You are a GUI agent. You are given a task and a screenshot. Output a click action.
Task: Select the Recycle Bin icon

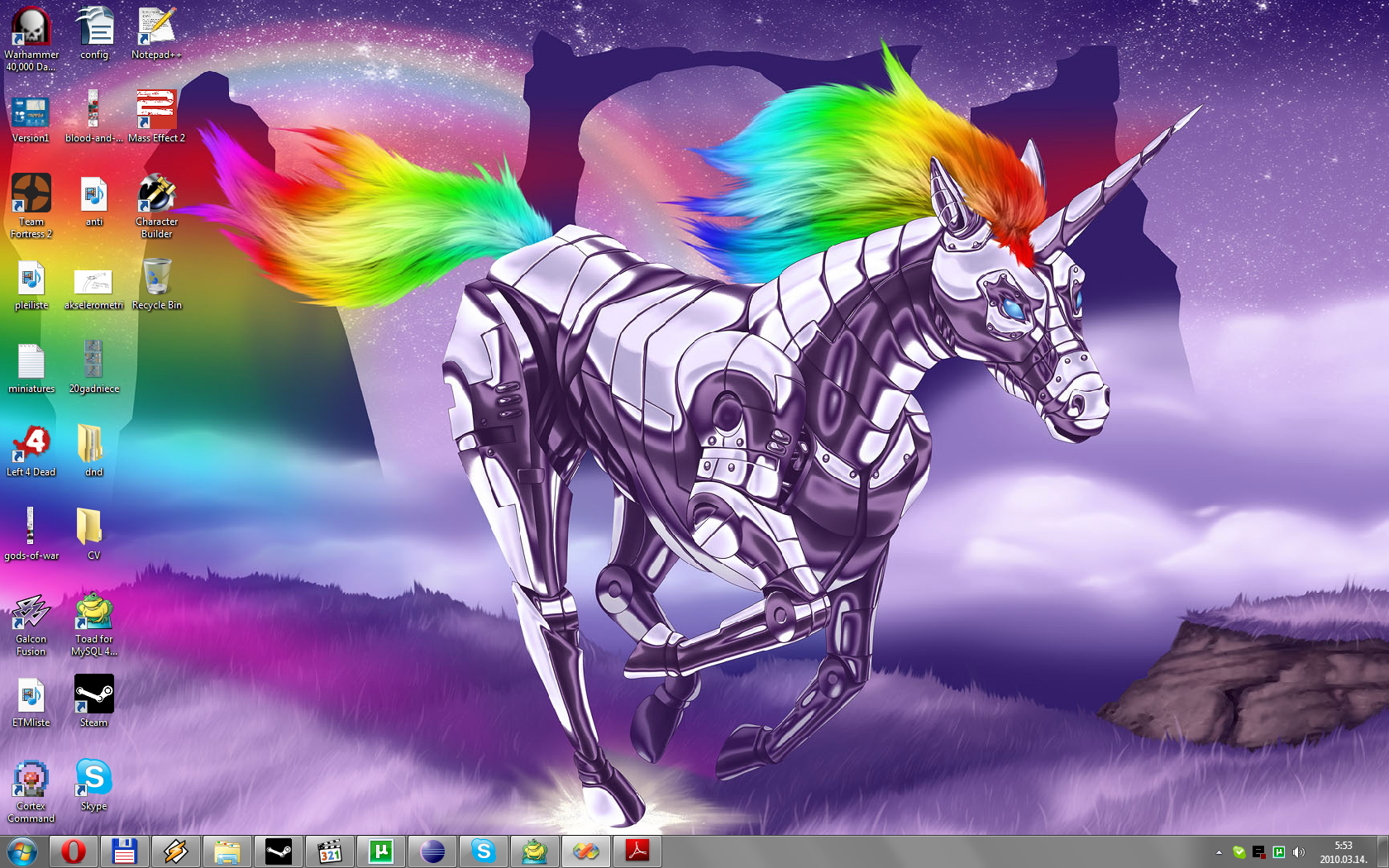(x=156, y=284)
